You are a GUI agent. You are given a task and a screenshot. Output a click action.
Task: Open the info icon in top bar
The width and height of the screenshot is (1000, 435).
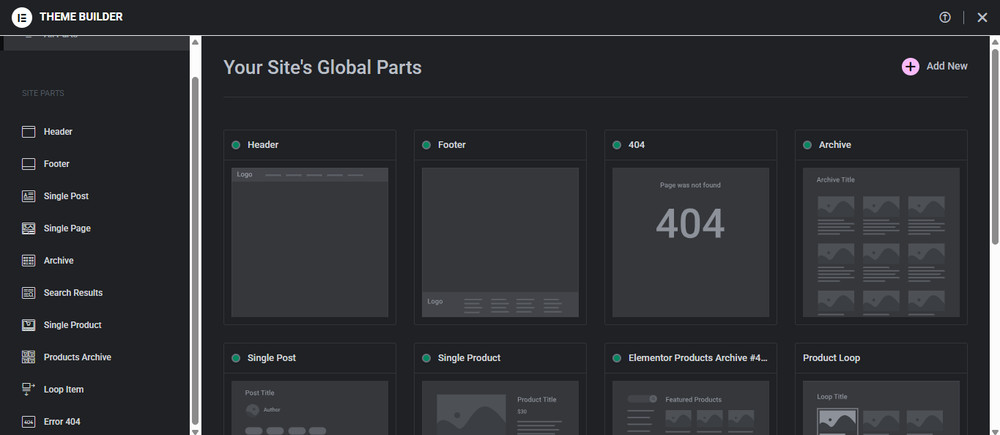click(x=945, y=17)
